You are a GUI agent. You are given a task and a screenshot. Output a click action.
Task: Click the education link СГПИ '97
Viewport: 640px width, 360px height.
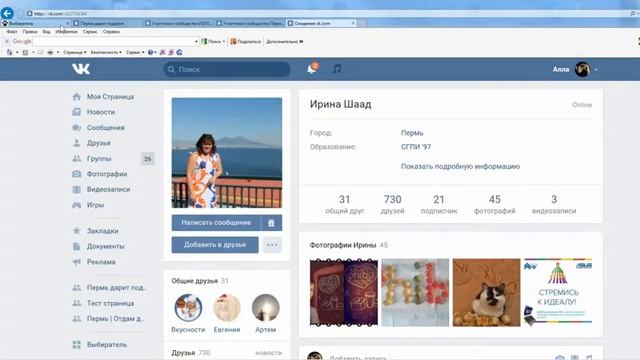click(416, 147)
